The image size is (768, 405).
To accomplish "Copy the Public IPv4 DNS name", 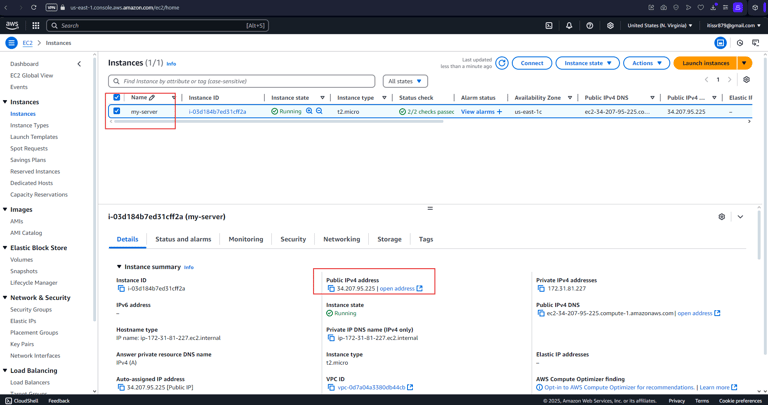I will point(541,313).
